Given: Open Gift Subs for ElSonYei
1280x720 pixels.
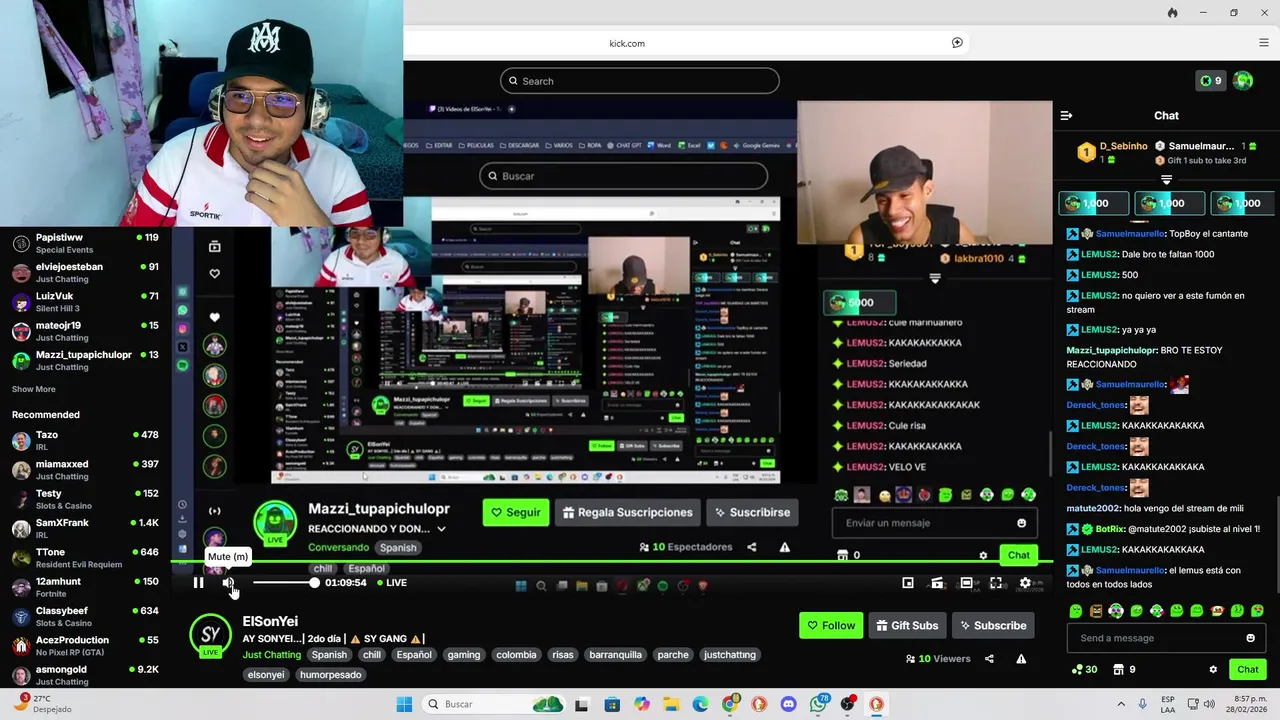Looking at the screenshot, I should (907, 625).
